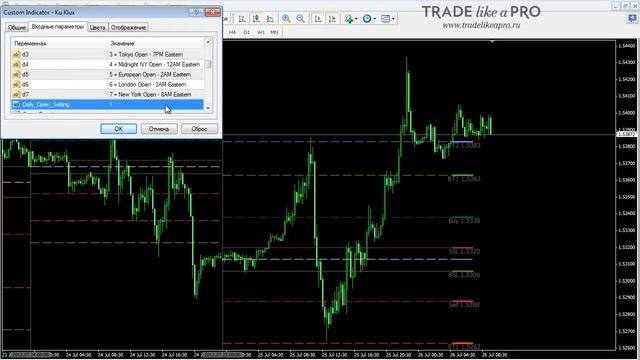Click the parameter list scrollbar thumb
The image size is (640, 360).
[x=208, y=64]
